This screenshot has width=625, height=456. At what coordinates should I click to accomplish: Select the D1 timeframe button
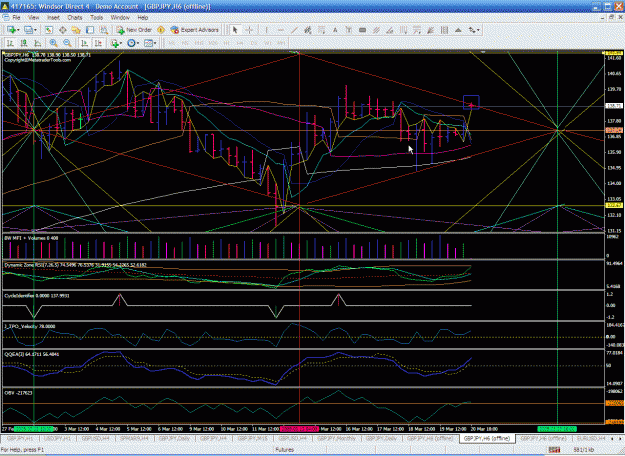coord(254,43)
